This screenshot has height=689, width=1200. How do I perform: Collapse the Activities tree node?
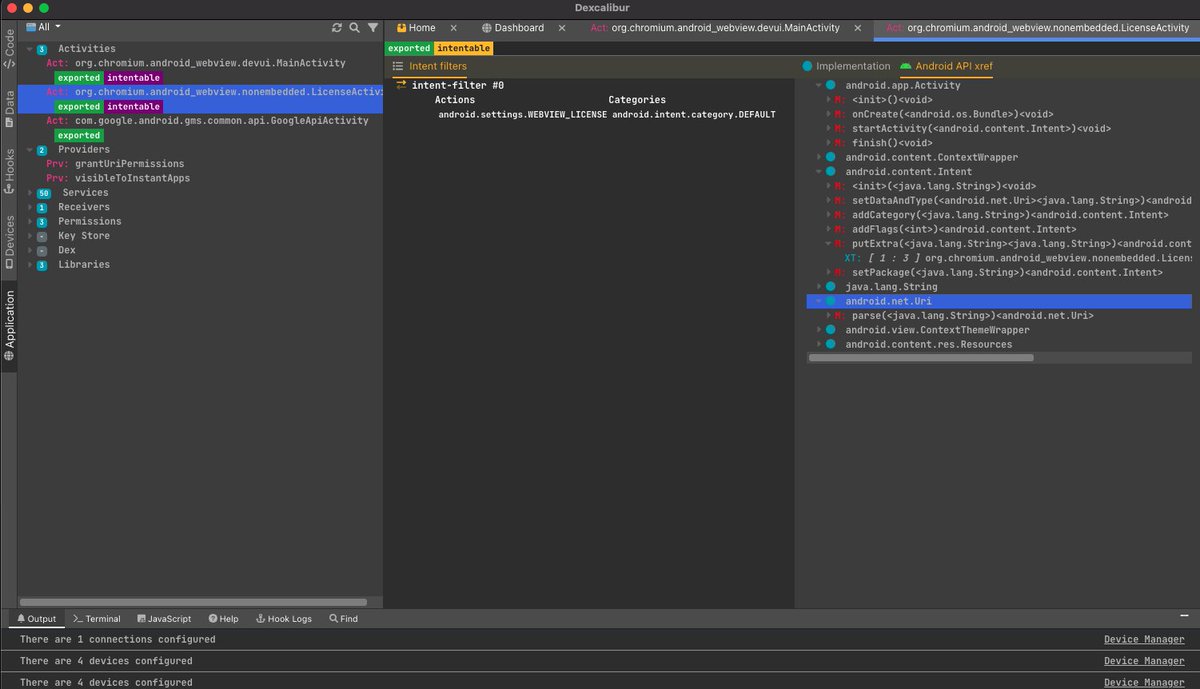pyautogui.click(x=30, y=49)
